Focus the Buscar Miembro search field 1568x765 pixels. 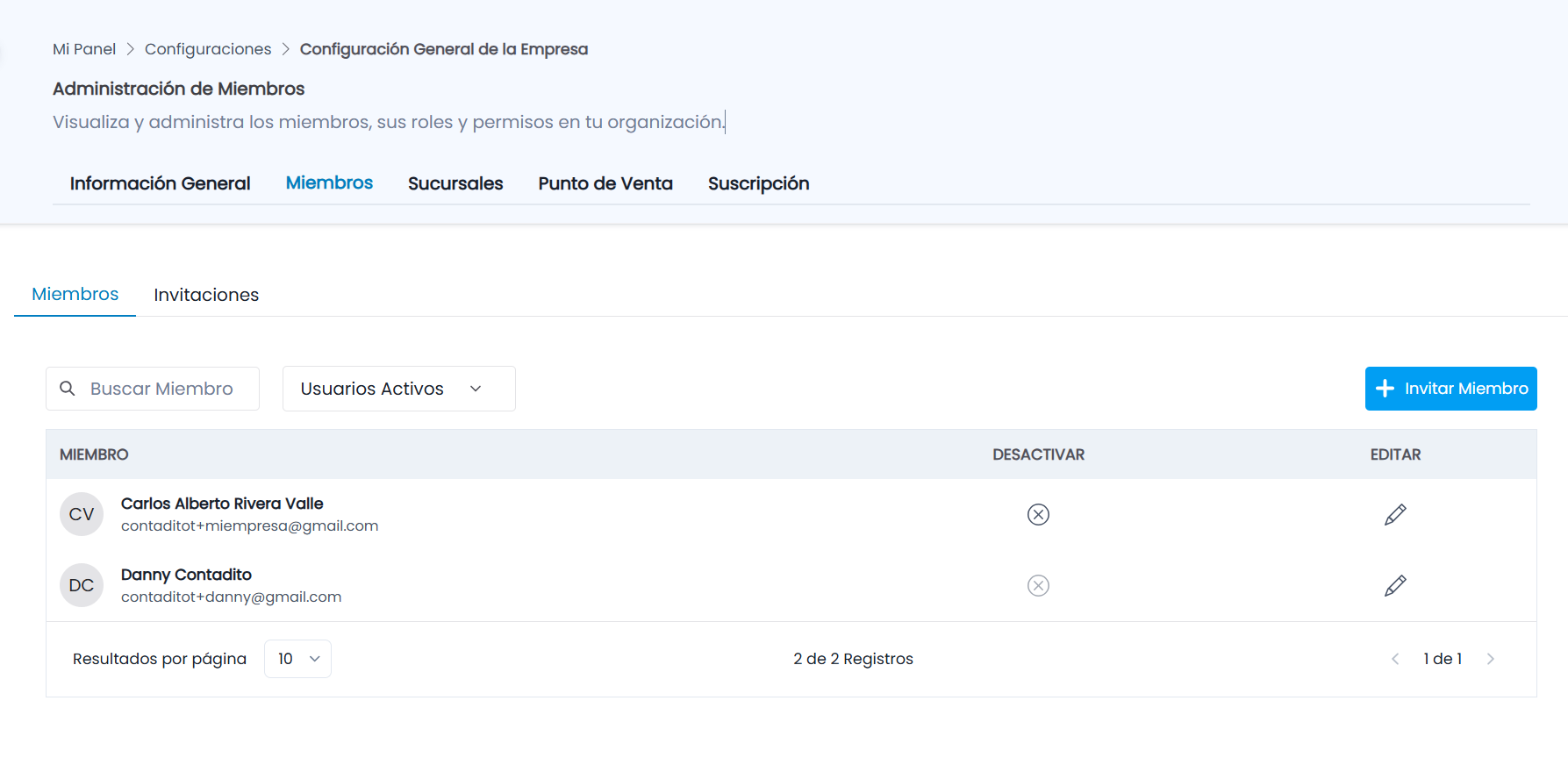153,389
